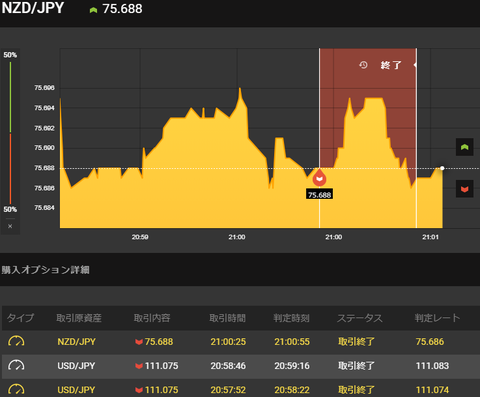Close the 50% sentiment gauge with X
Screen dimensions: 480x397
(x=10, y=226)
